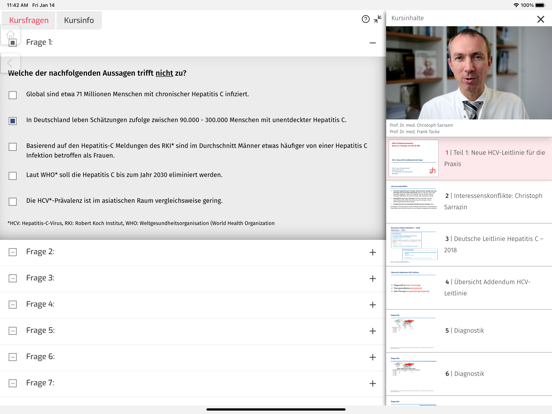Click the Frage 5 status box icon

click(12, 331)
